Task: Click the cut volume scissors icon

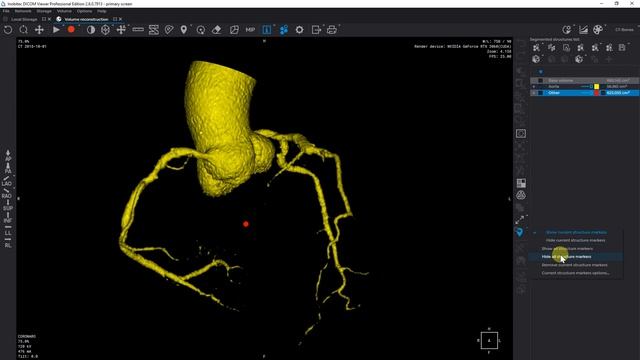Action: click(234, 30)
